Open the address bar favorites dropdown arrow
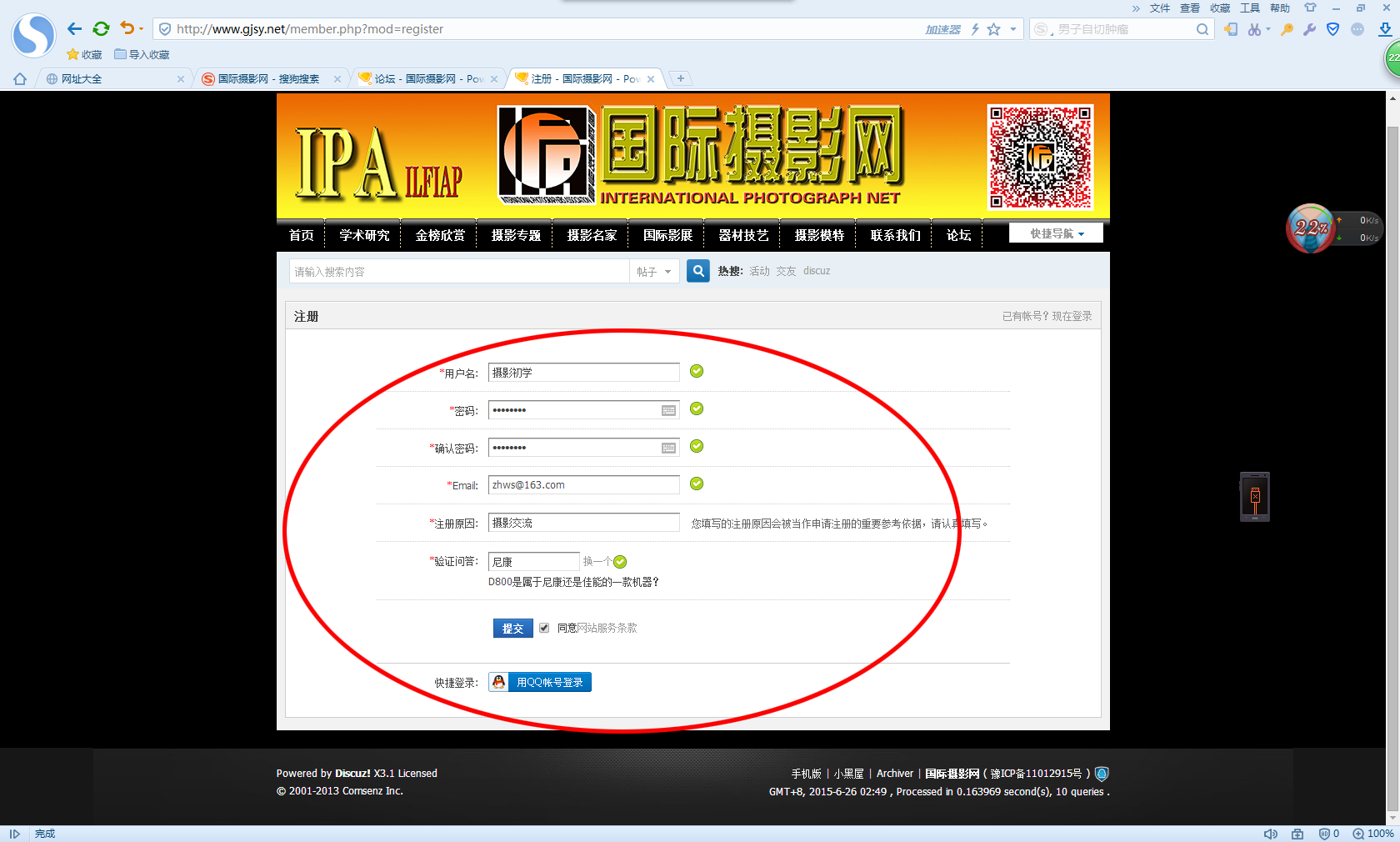1400x842 pixels. pyautogui.click(x=1011, y=28)
